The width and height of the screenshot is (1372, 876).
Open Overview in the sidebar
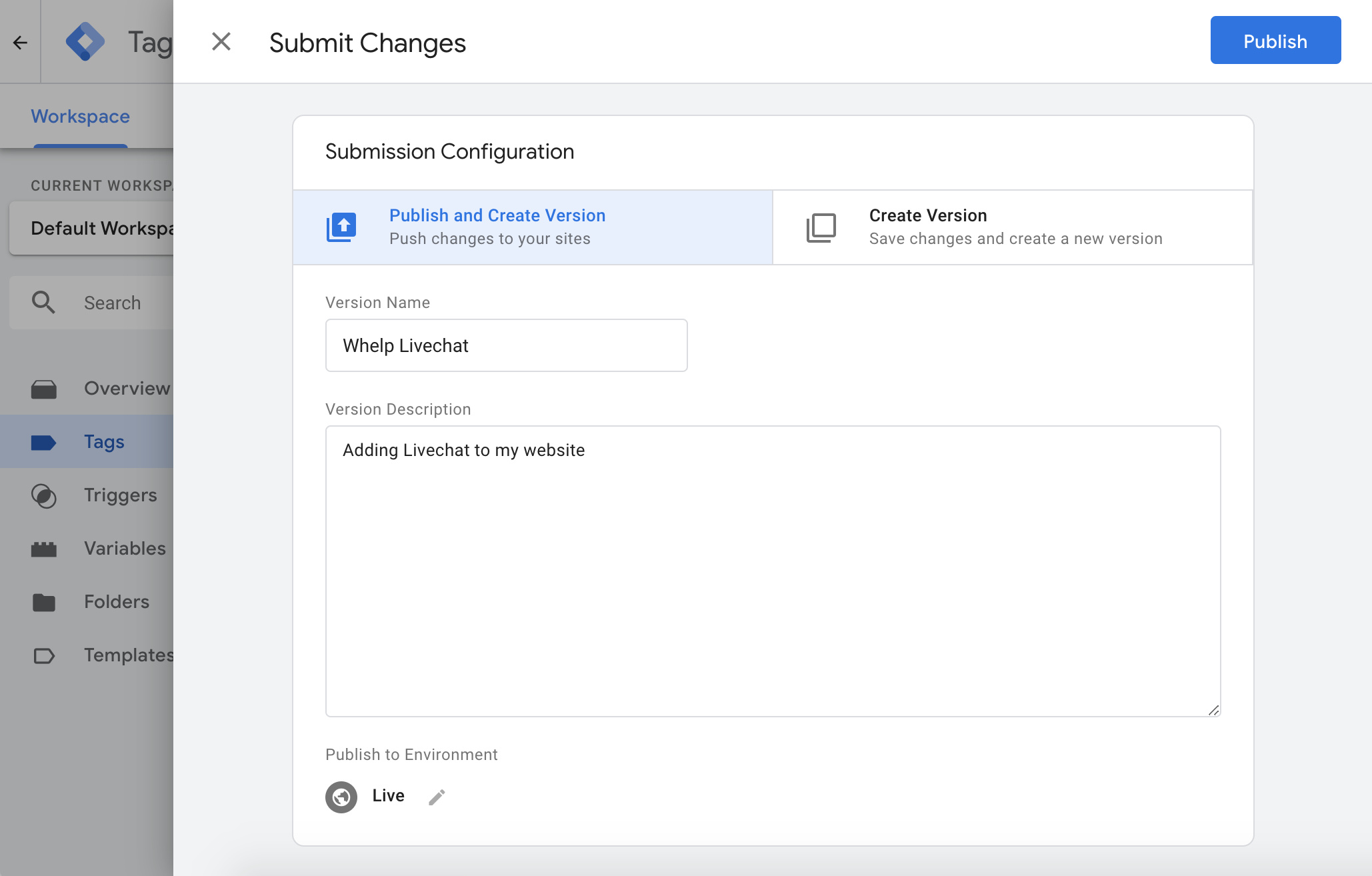[87, 388]
